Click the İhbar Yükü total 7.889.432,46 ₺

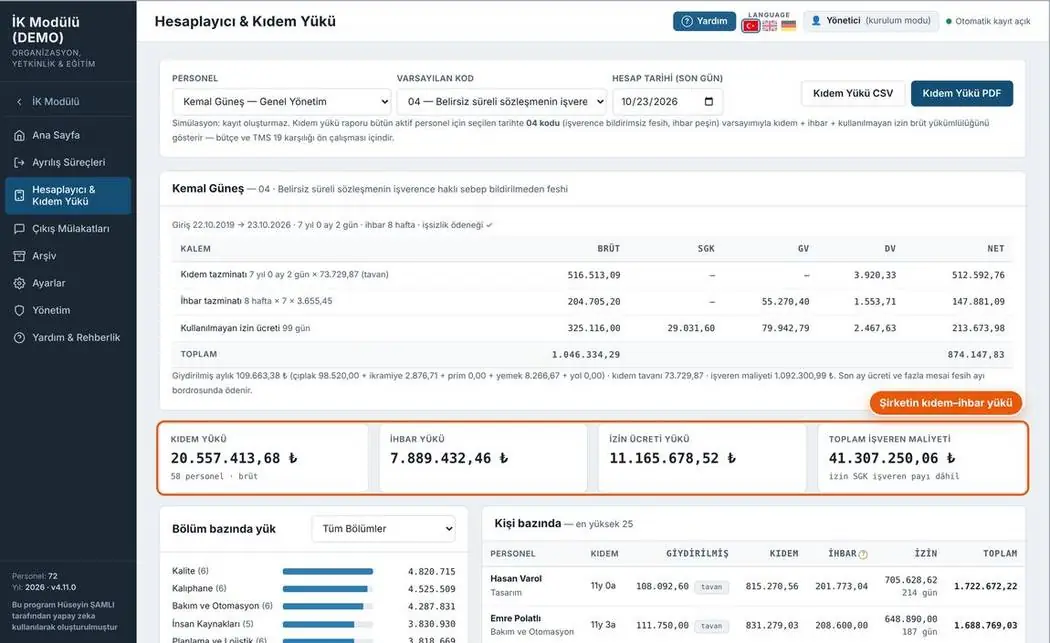(449, 459)
